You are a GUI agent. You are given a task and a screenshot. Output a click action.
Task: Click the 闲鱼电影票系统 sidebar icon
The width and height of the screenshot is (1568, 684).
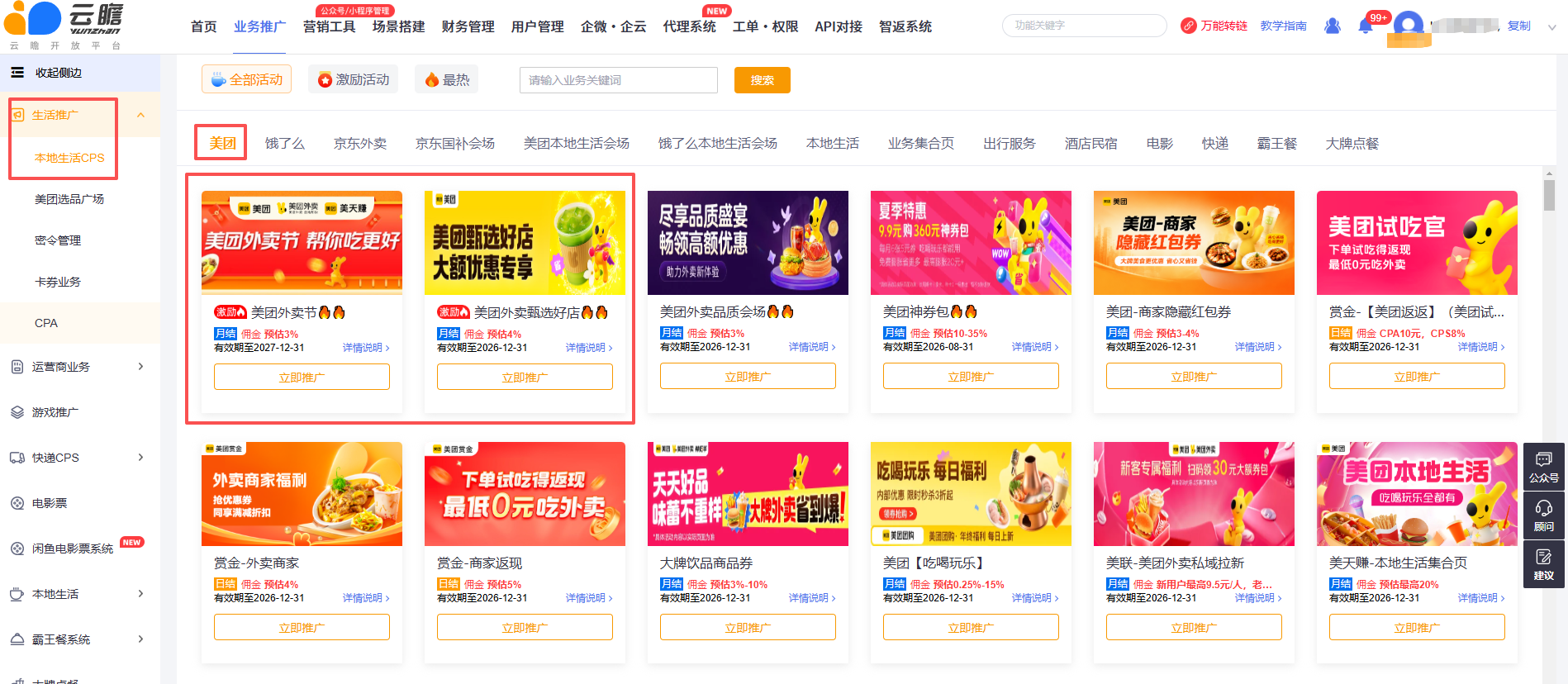[x=17, y=549]
